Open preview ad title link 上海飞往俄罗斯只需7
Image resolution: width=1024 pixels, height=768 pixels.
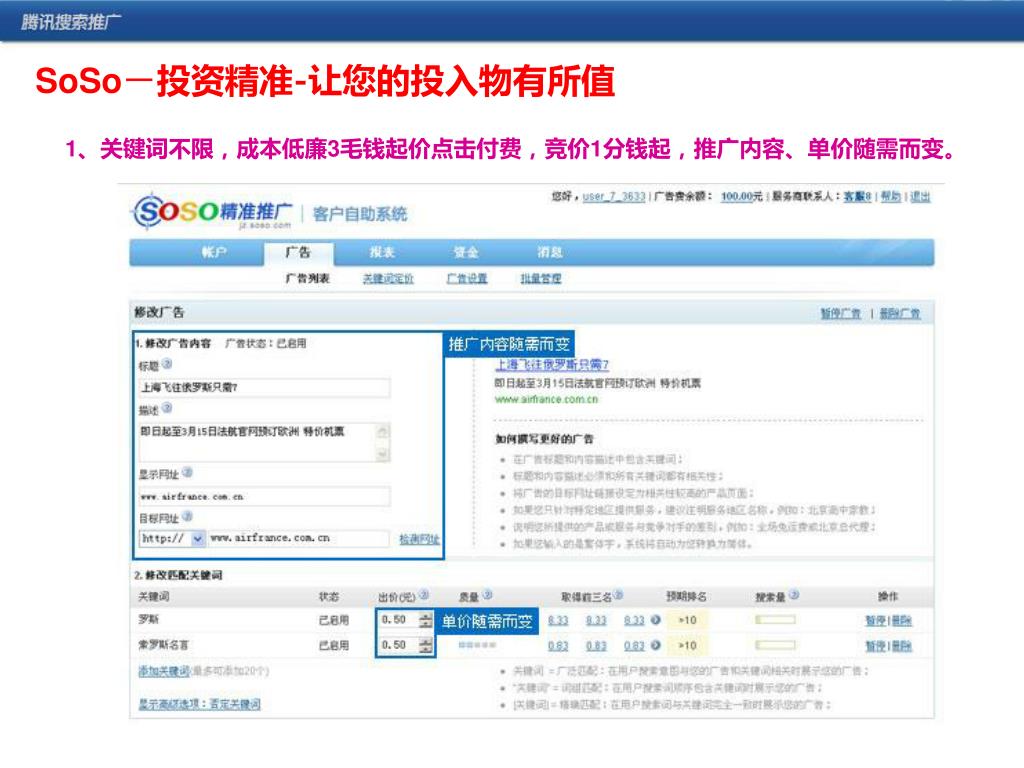552,364
